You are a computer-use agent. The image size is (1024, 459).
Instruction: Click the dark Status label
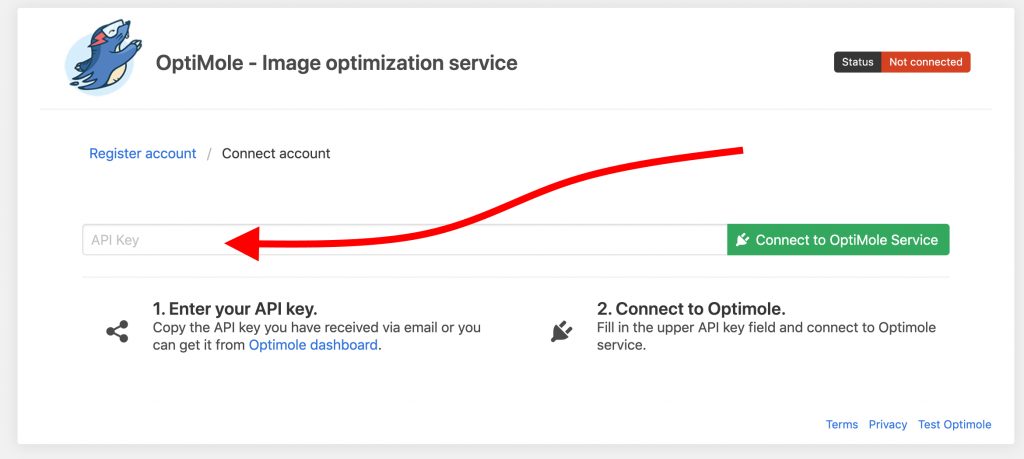coord(857,62)
